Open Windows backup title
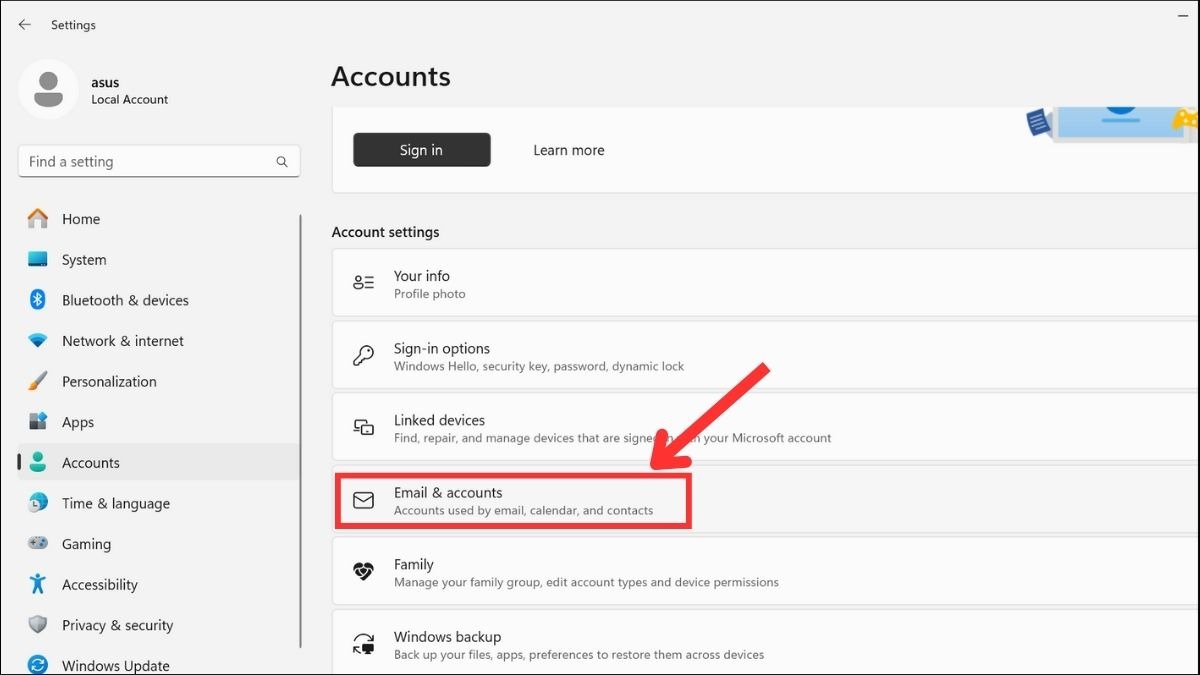Screen dimensions: 1200x675 [x=447, y=637]
